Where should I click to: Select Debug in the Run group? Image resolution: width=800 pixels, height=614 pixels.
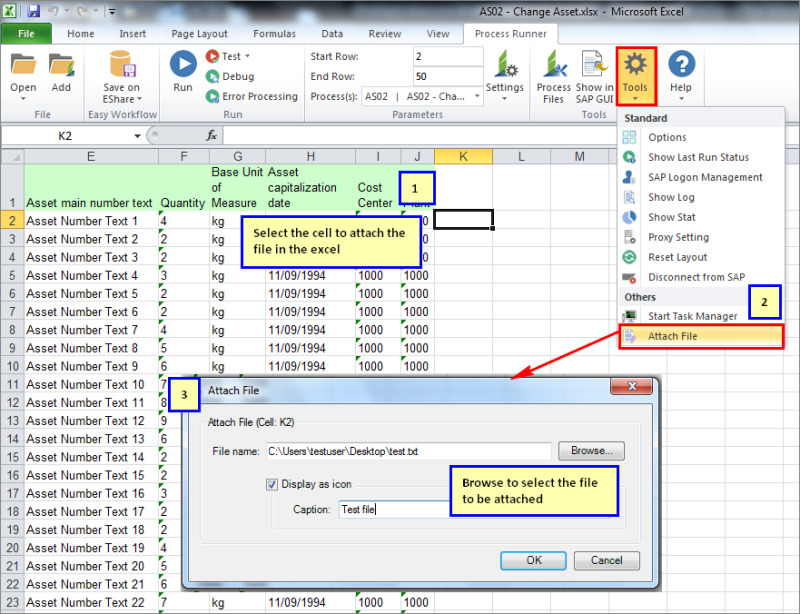point(237,76)
